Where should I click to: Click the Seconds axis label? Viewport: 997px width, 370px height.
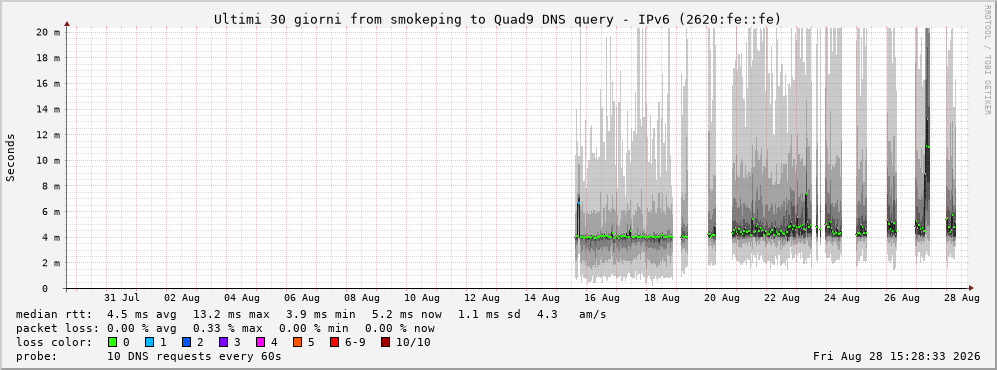pyautogui.click(x=11, y=157)
